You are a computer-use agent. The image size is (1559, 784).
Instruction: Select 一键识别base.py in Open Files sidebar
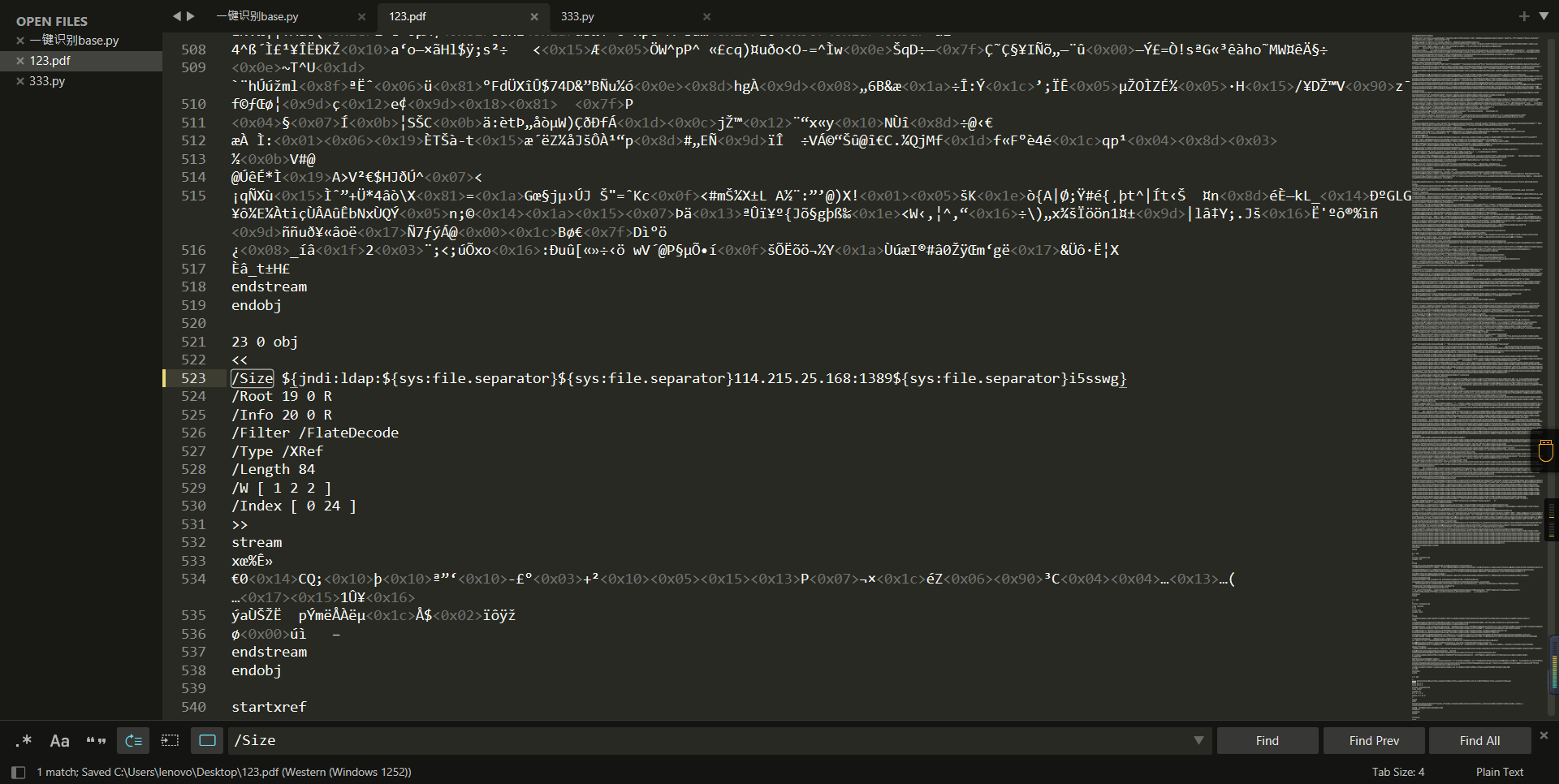[x=75, y=40]
